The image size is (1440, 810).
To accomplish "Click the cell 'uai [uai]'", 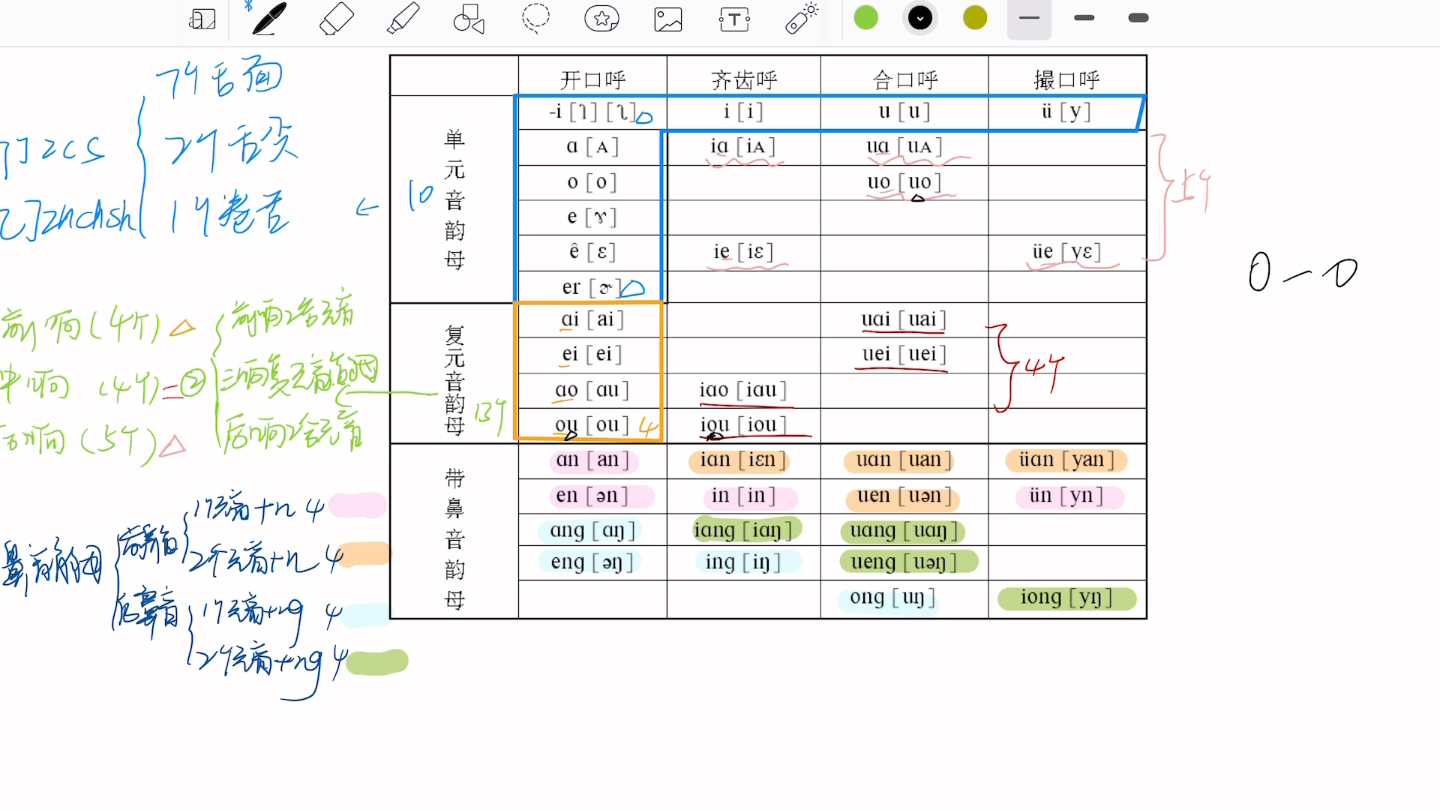I will tap(904, 320).
